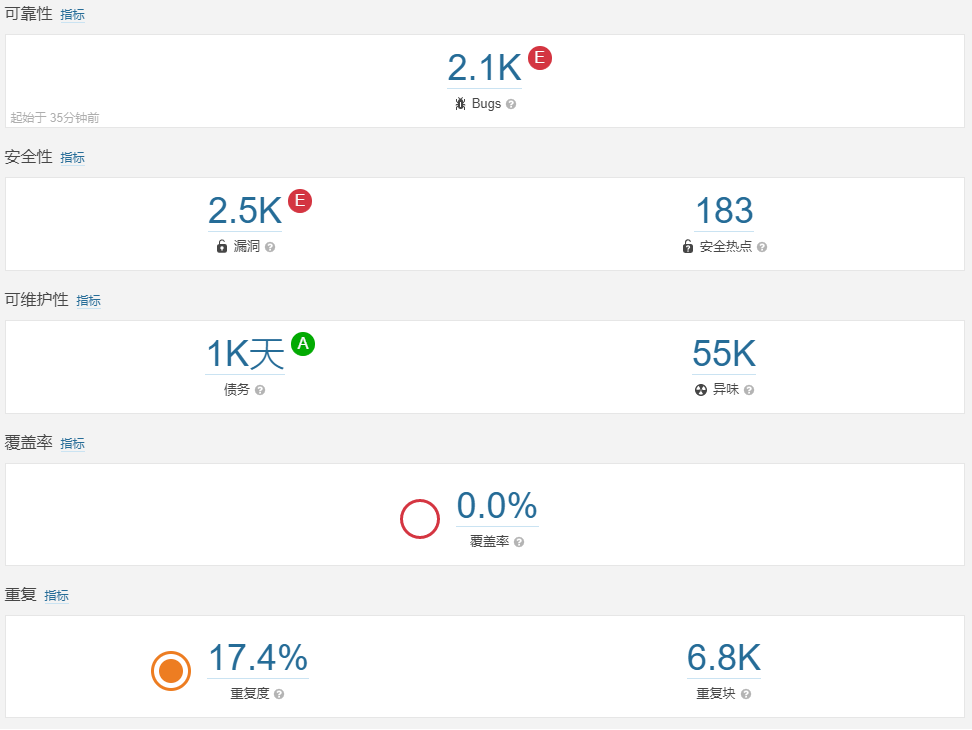Image resolution: width=972 pixels, height=730 pixels.
Task: Click the help icon next to 重复度
Action: pyautogui.click(x=279, y=694)
